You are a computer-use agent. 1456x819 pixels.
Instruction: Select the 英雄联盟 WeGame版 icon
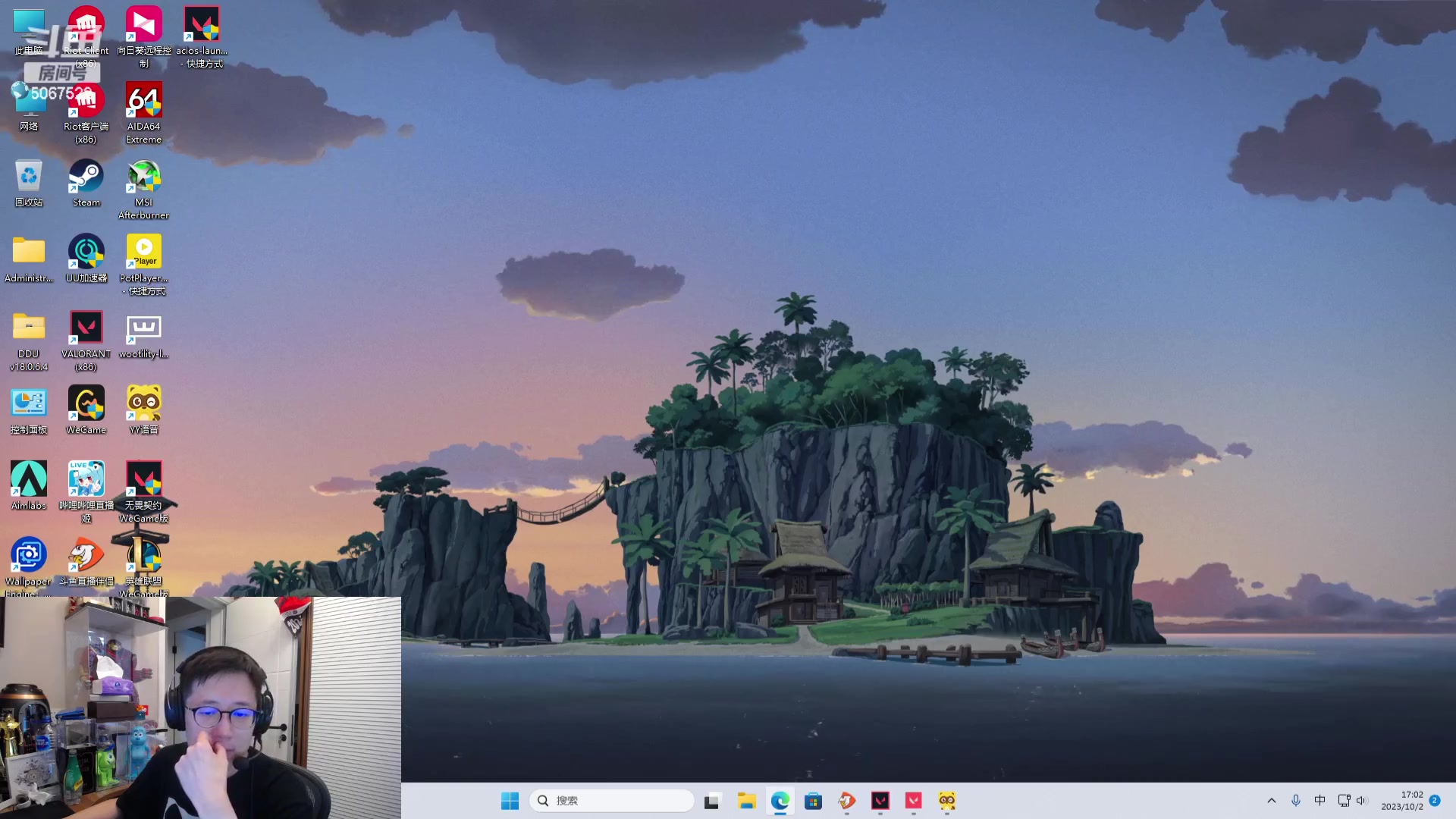[143, 566]
